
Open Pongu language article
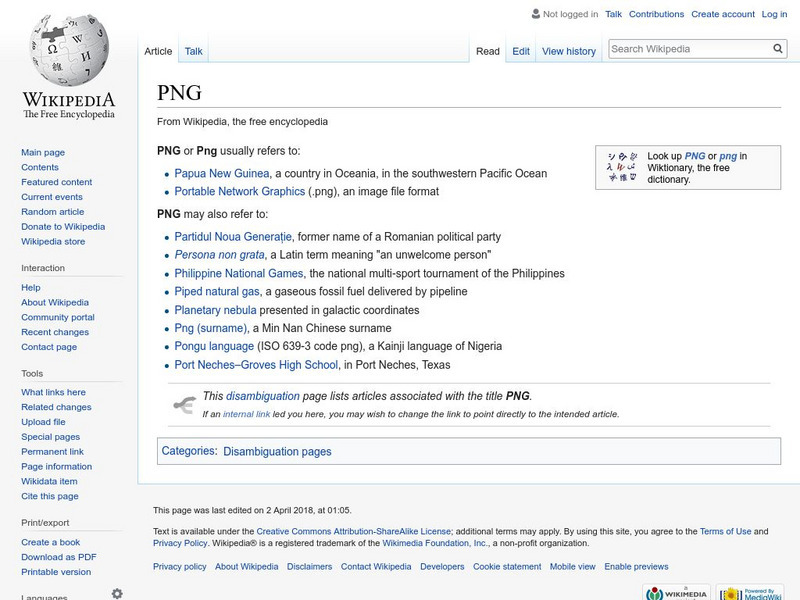(x=214, y=346)
